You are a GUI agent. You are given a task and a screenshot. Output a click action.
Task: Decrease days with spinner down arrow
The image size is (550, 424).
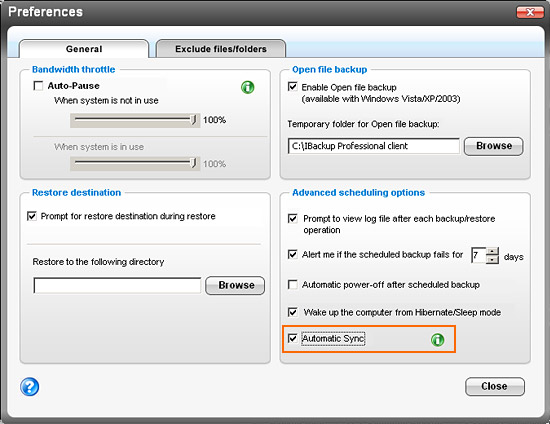tap(492, 260)
